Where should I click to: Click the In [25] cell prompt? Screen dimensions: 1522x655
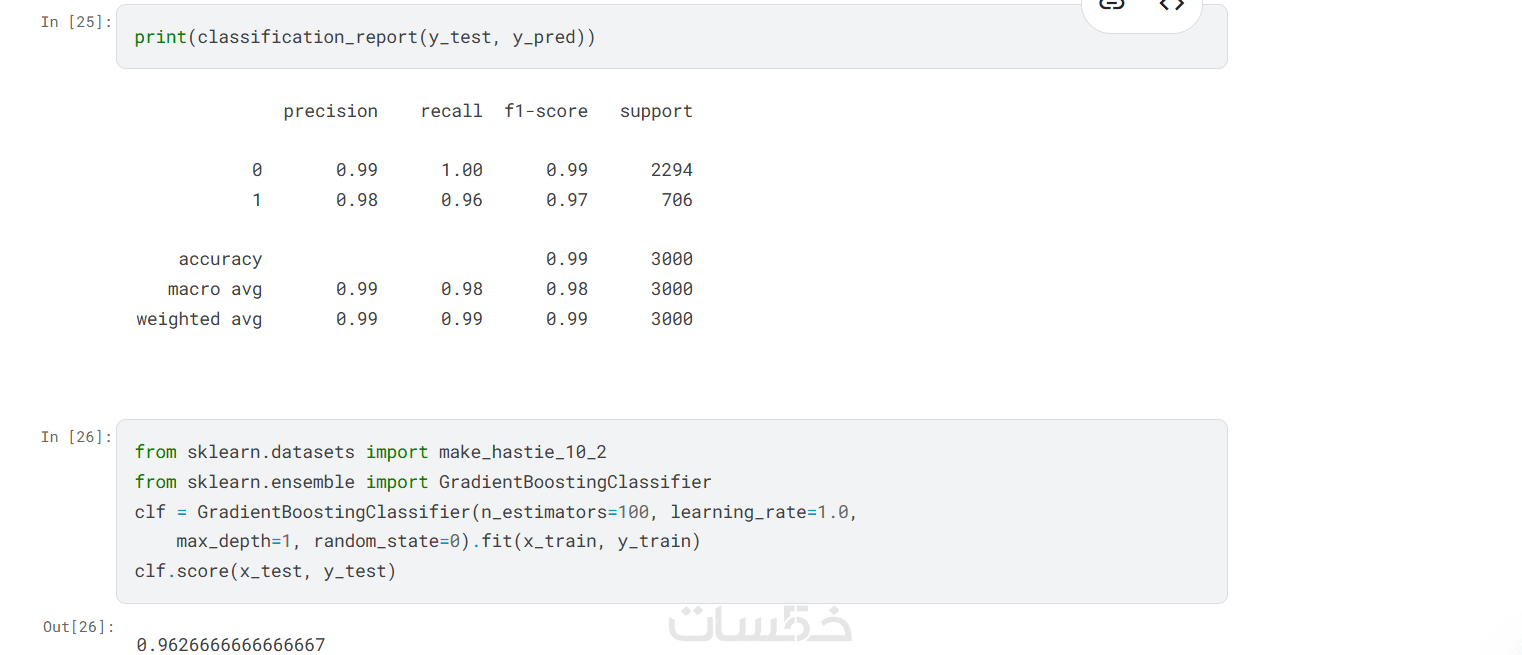(76, 22)
